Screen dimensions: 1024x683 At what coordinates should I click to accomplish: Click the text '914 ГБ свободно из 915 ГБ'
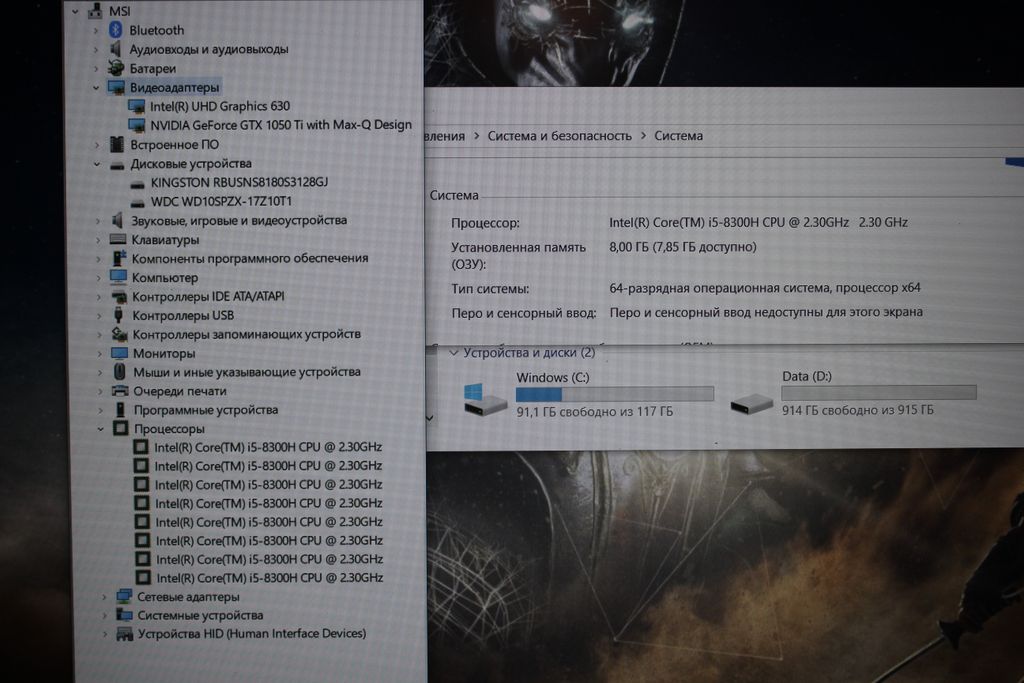tap(857, 410)
